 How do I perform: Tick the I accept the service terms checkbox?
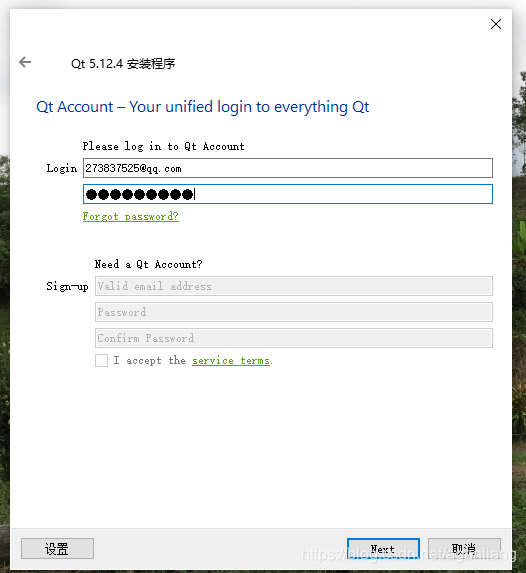tap(101, 360)
